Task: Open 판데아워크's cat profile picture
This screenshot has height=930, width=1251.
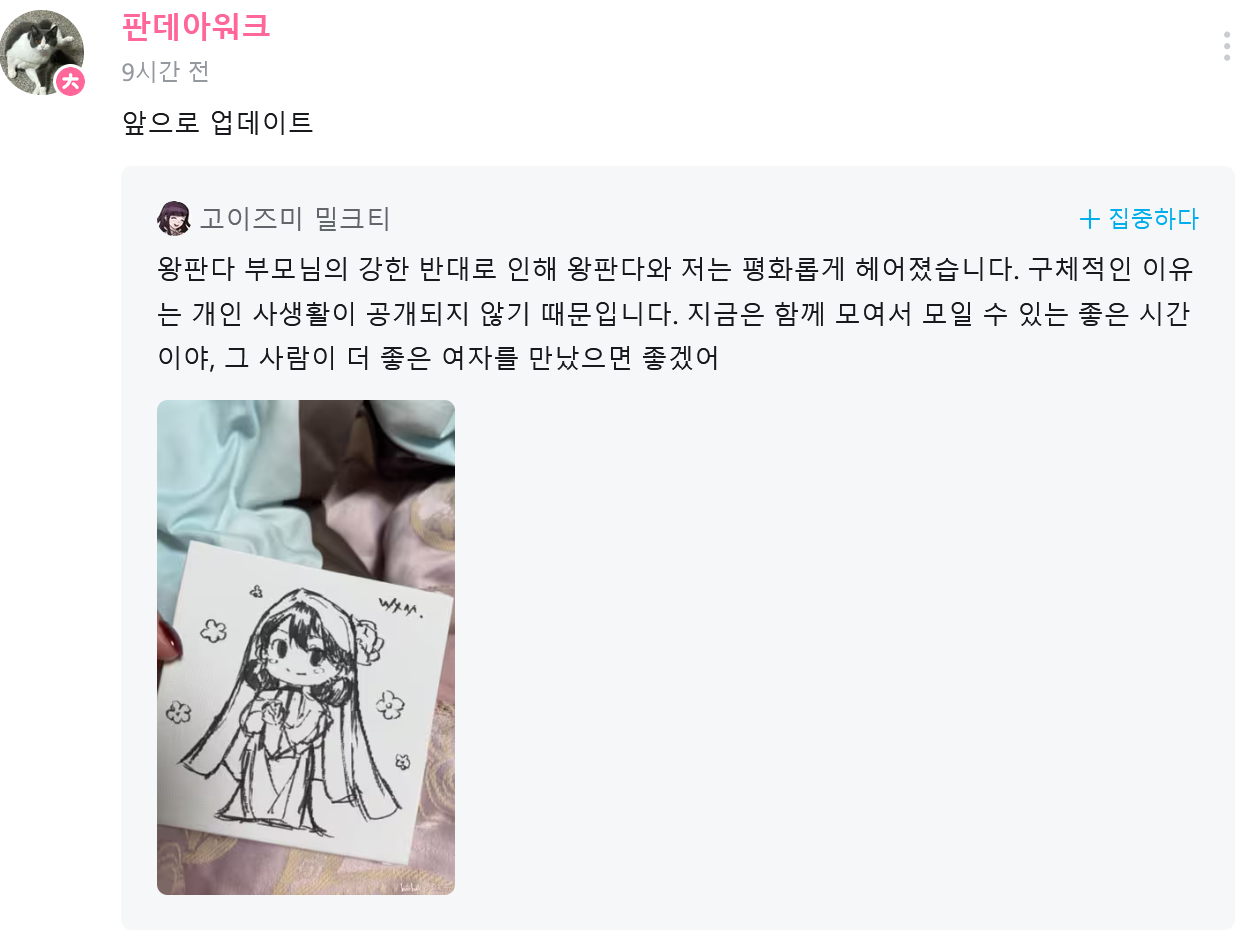Action: [x=41, y=53]
